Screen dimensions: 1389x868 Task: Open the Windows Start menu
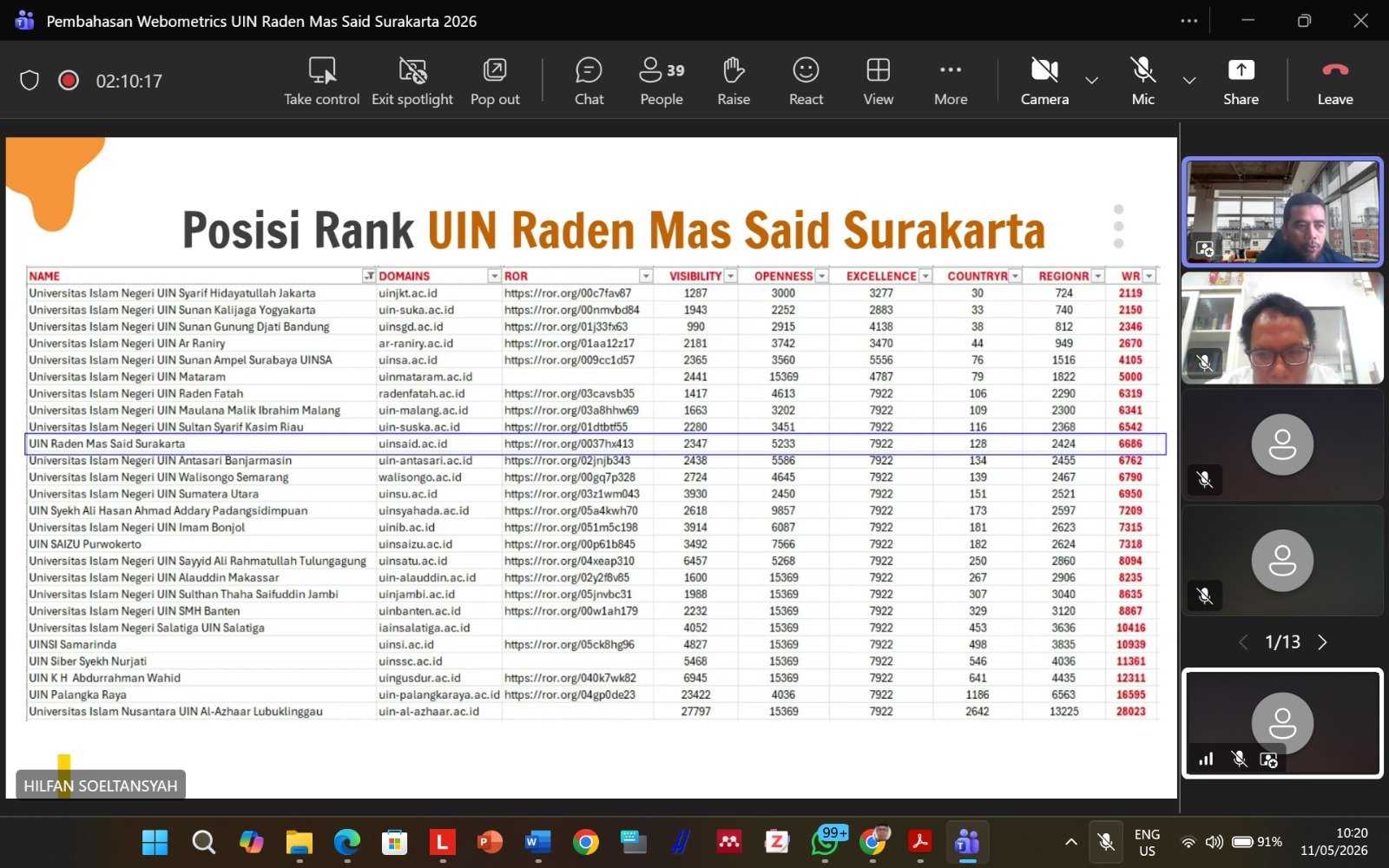(x=155, y=842)
